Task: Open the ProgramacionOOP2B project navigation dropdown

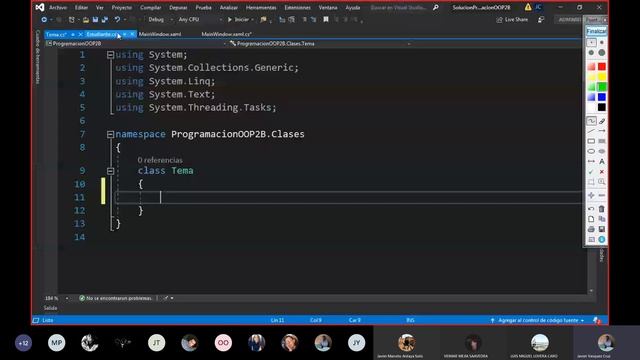Action: 136,44
